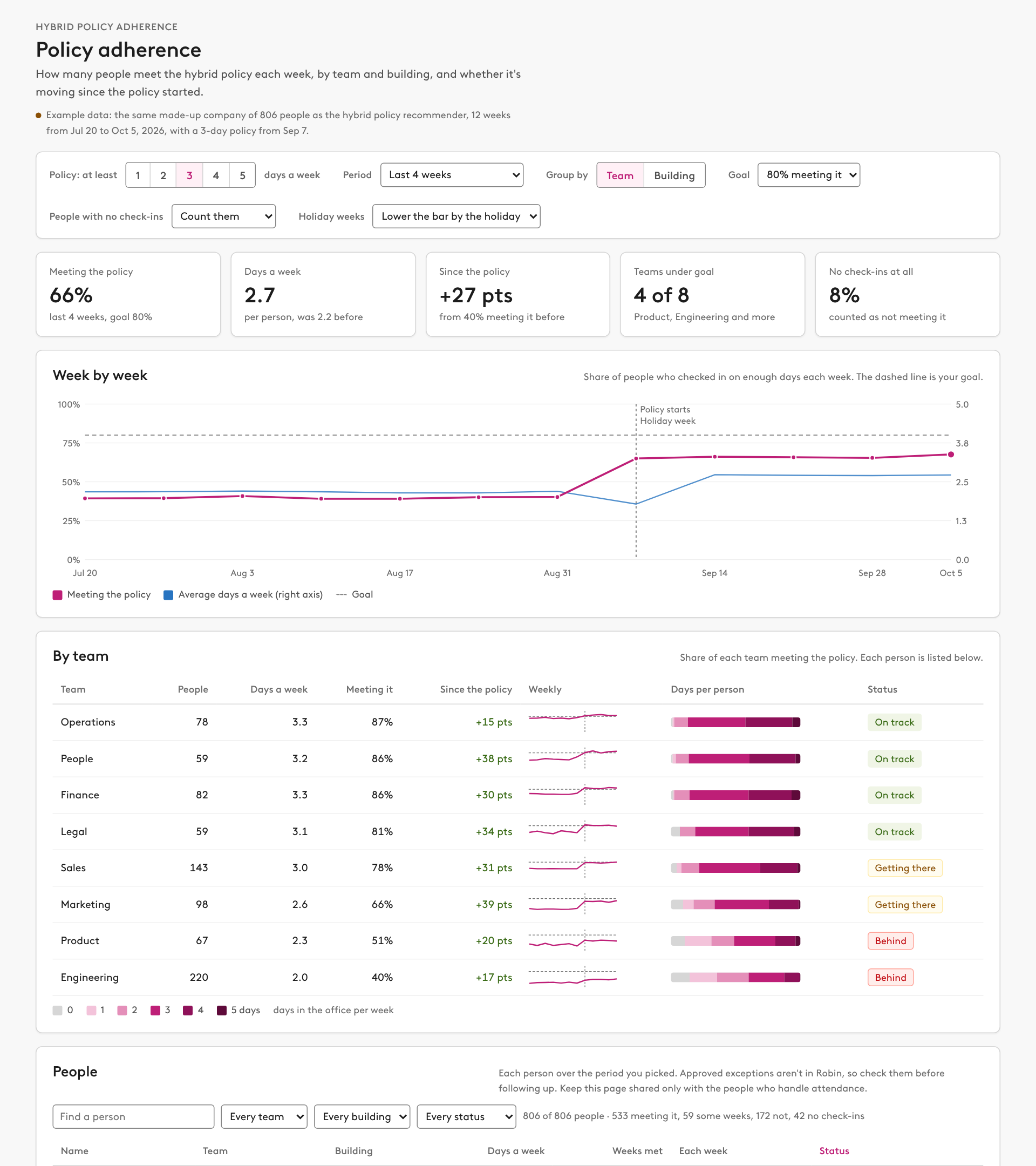The image size is (1036, 1166).
Task: Click the 0 days grey legend swatch
Action: pos(58,1011)
